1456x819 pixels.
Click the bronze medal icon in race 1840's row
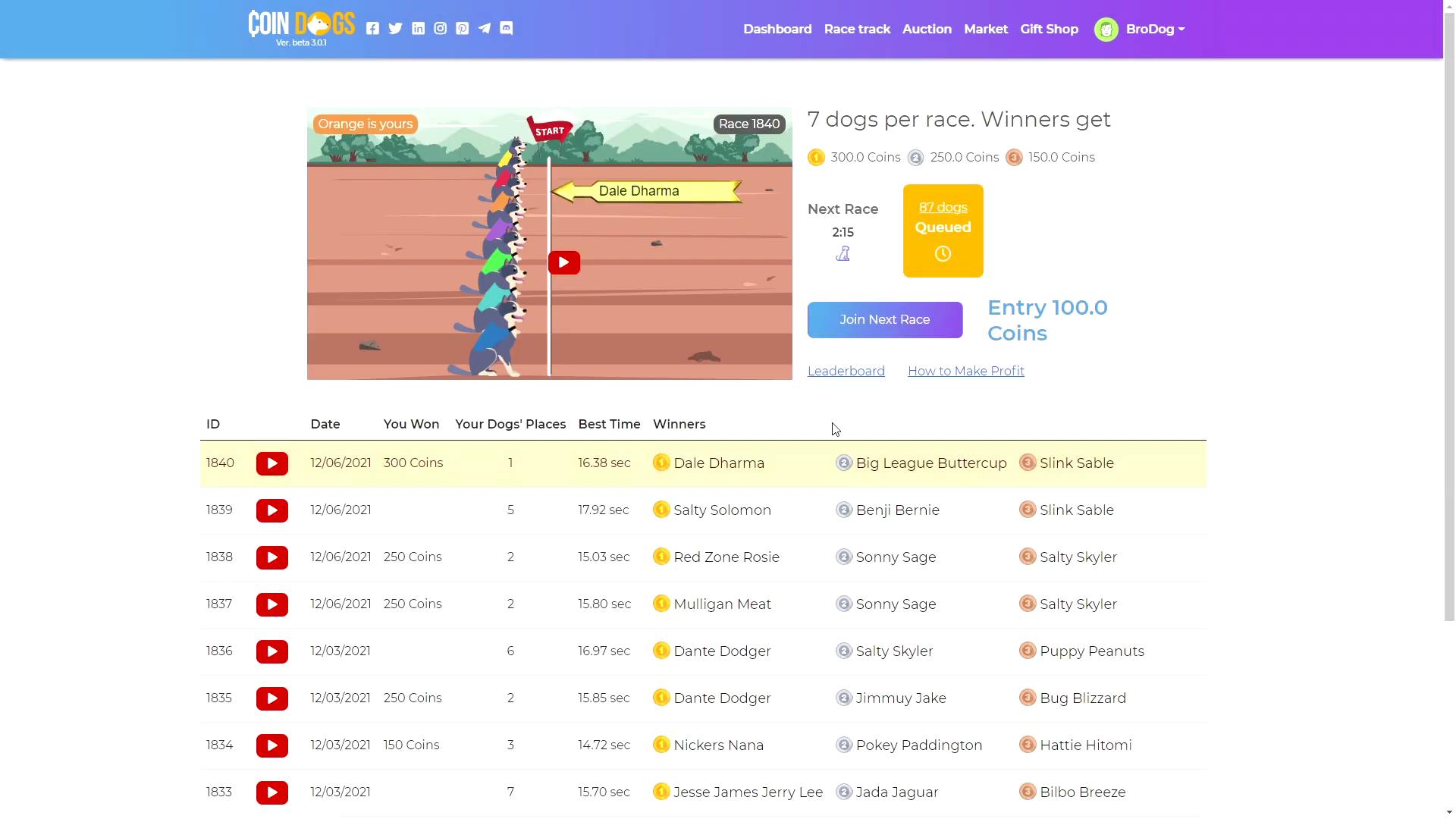(1028, 463)
